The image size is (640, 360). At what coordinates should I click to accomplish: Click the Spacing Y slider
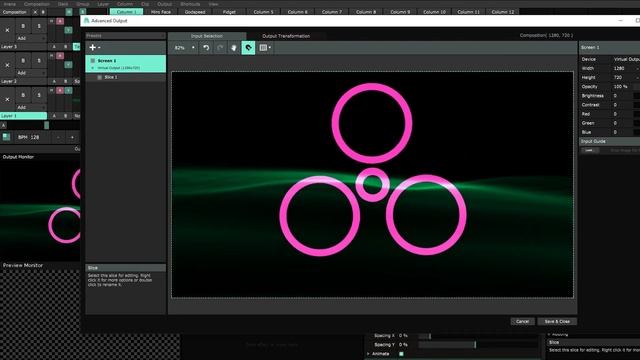tap(478, 345)
